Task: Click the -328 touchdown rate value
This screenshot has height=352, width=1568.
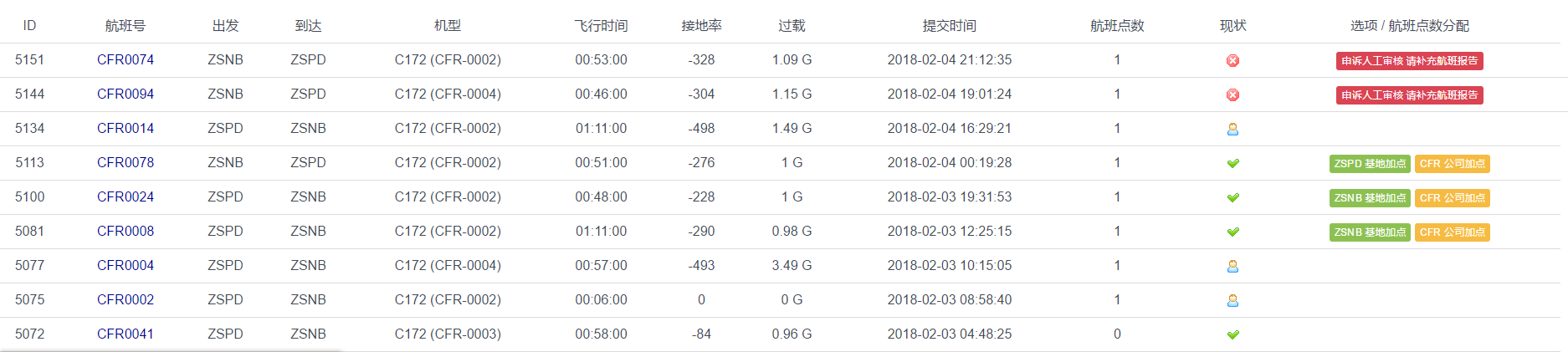Action: pyautogui.click(x=701, y=59)
